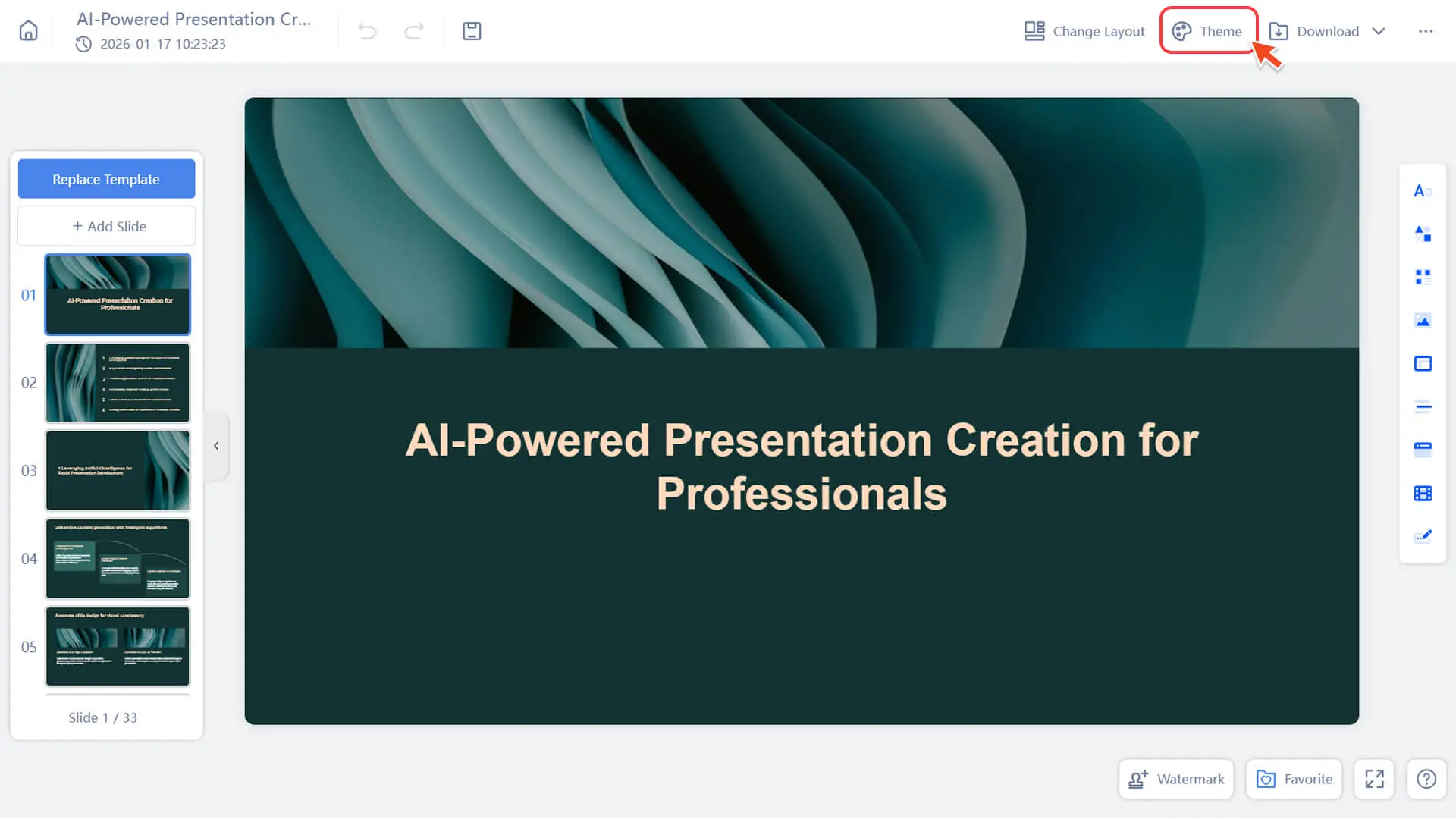Open the table tool in right sidebar
The height and width of the screenshot is (819, 1456).
click(x=1423, y=494)
